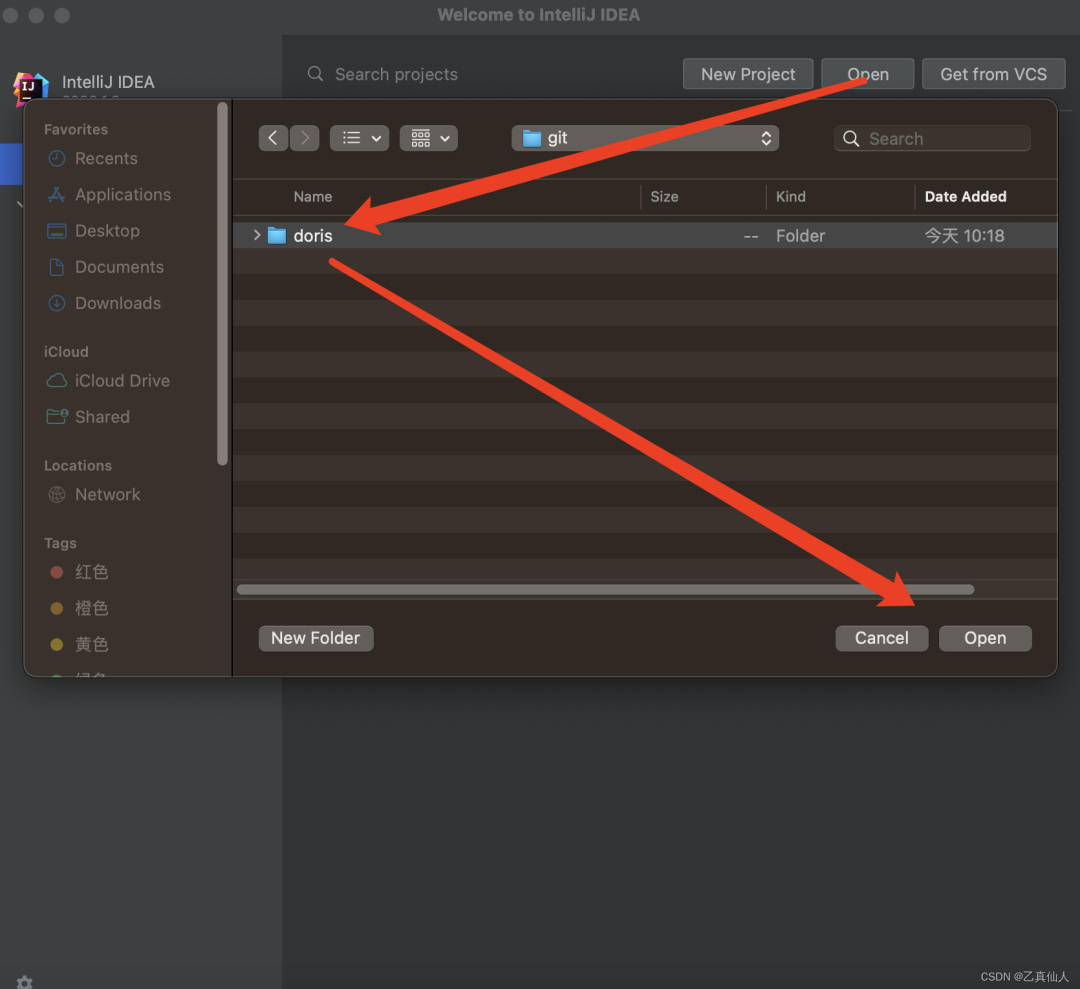The height and width of the screenshot is (989, 1080).
Task: Click the iCloud Drive cloud icon
Action: [56, 381]
